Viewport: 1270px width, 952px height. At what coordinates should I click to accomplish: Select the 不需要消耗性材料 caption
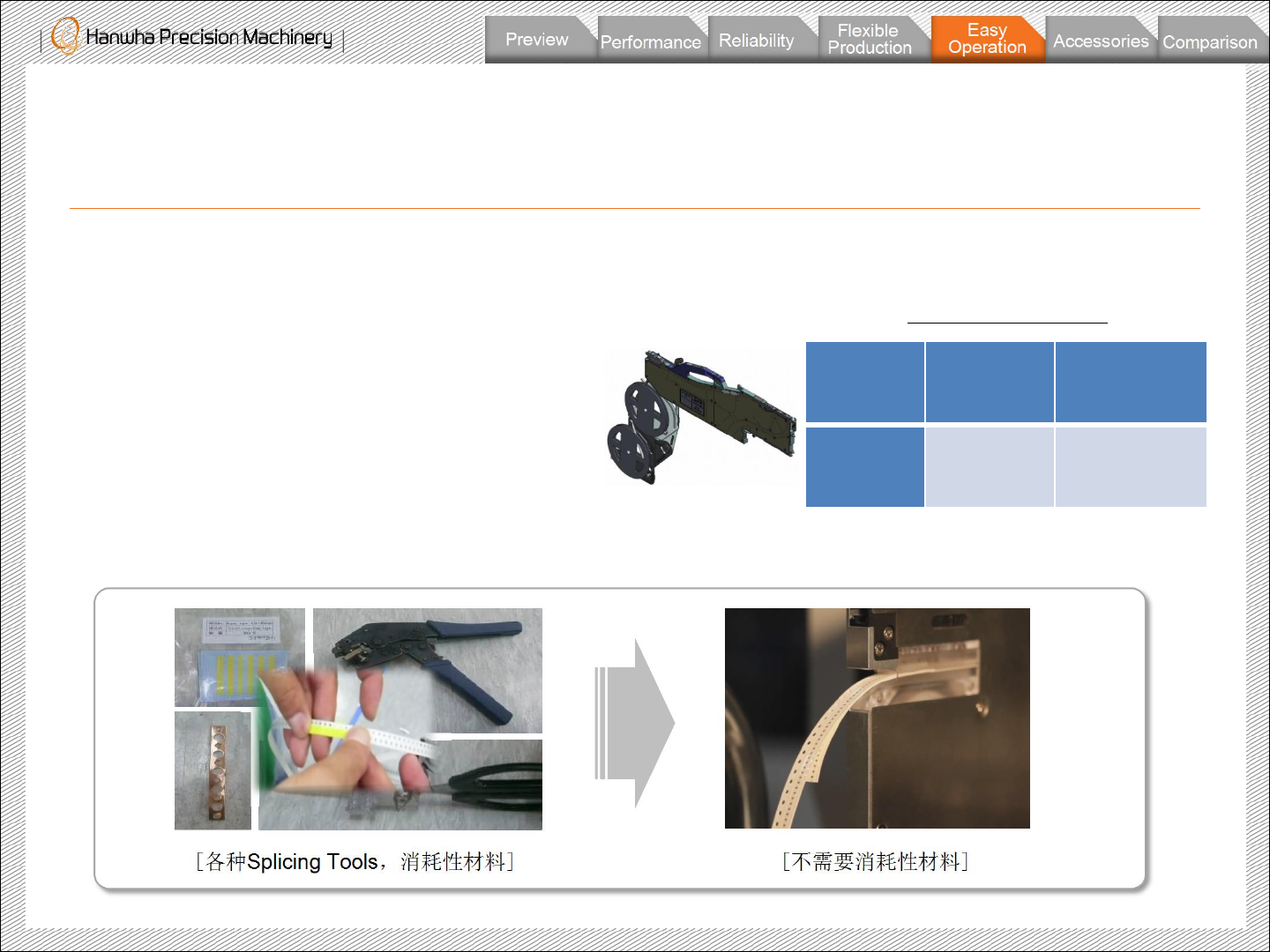pyautogui.click(x=876, y=861)
